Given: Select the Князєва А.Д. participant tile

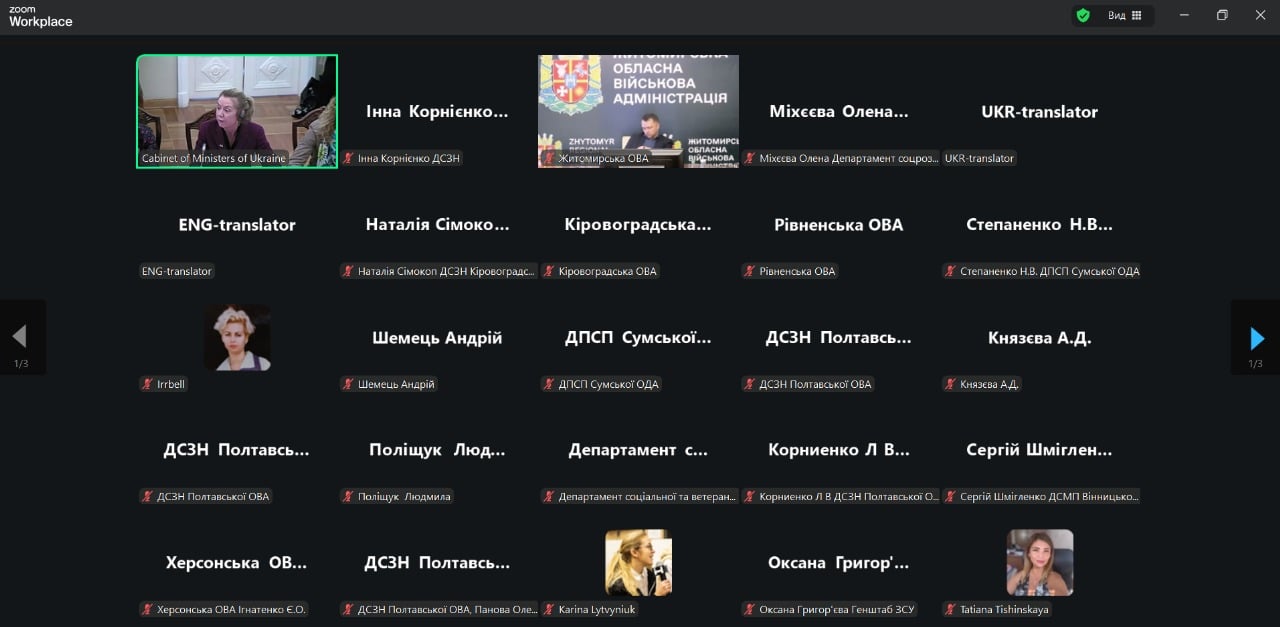Looking at the screenshot, I should click(x=1040, y=338).
